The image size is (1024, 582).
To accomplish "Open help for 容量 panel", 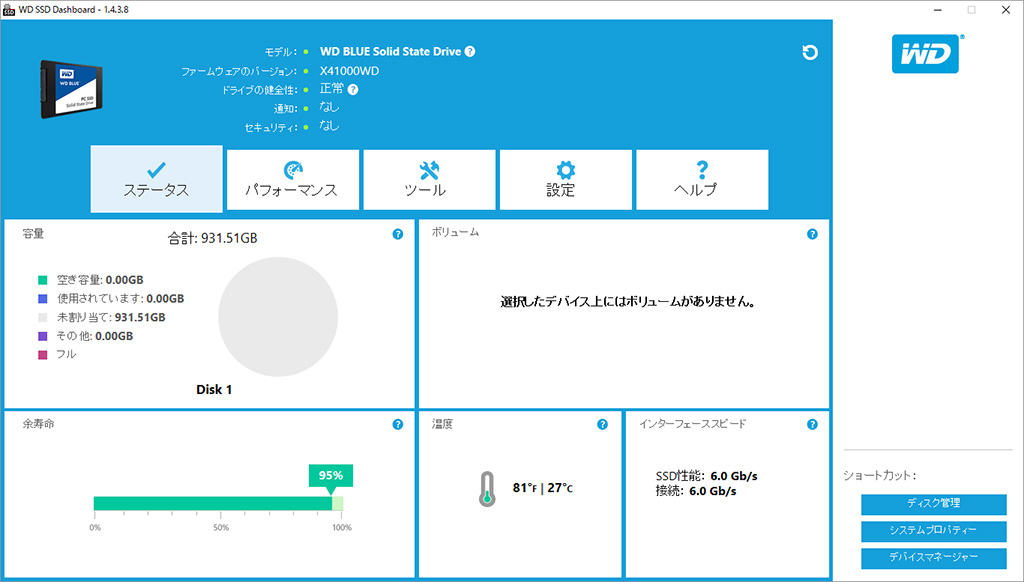I will click(x=398, y=234).
